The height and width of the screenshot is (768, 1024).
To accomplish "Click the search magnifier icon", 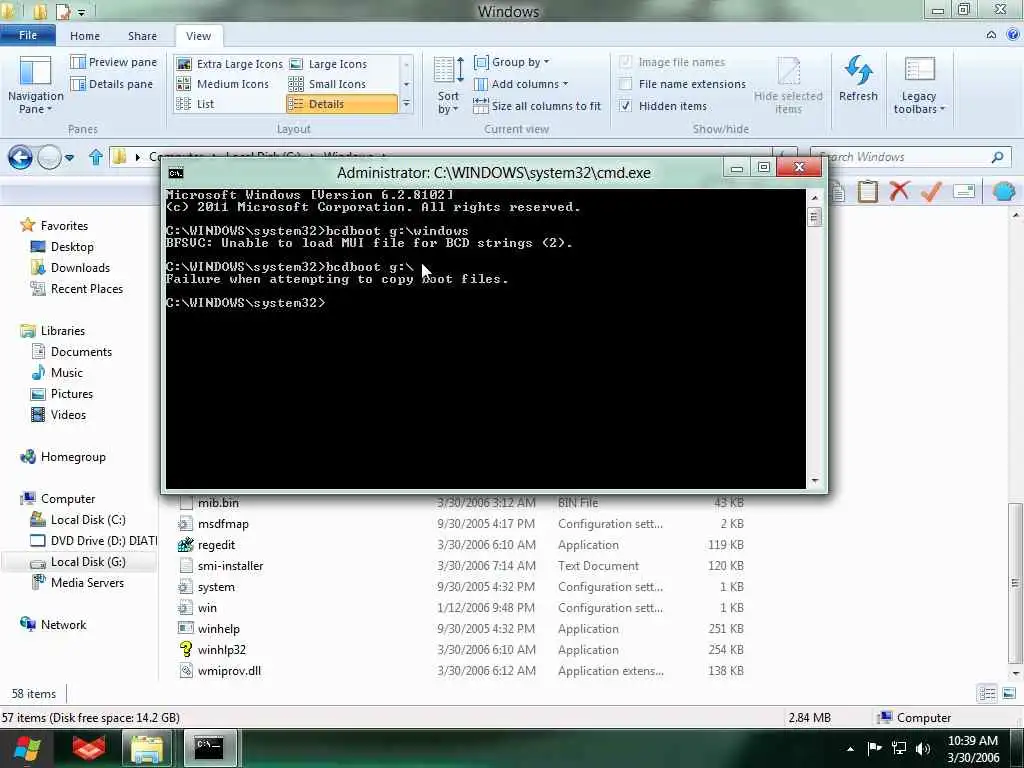I will tap(997, 157).
